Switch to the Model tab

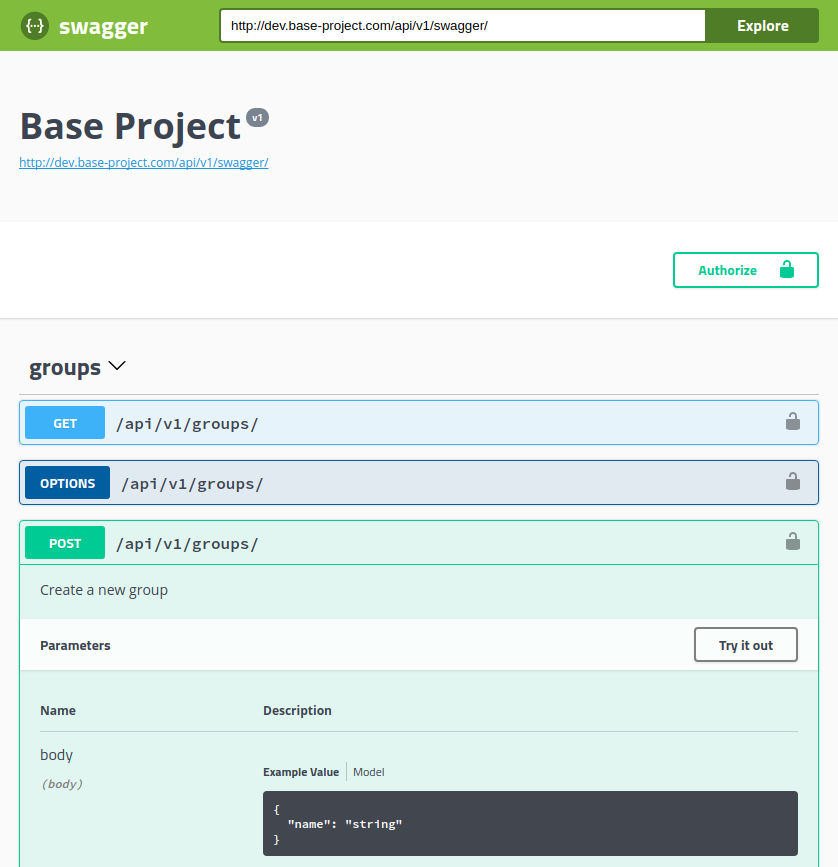368,771
